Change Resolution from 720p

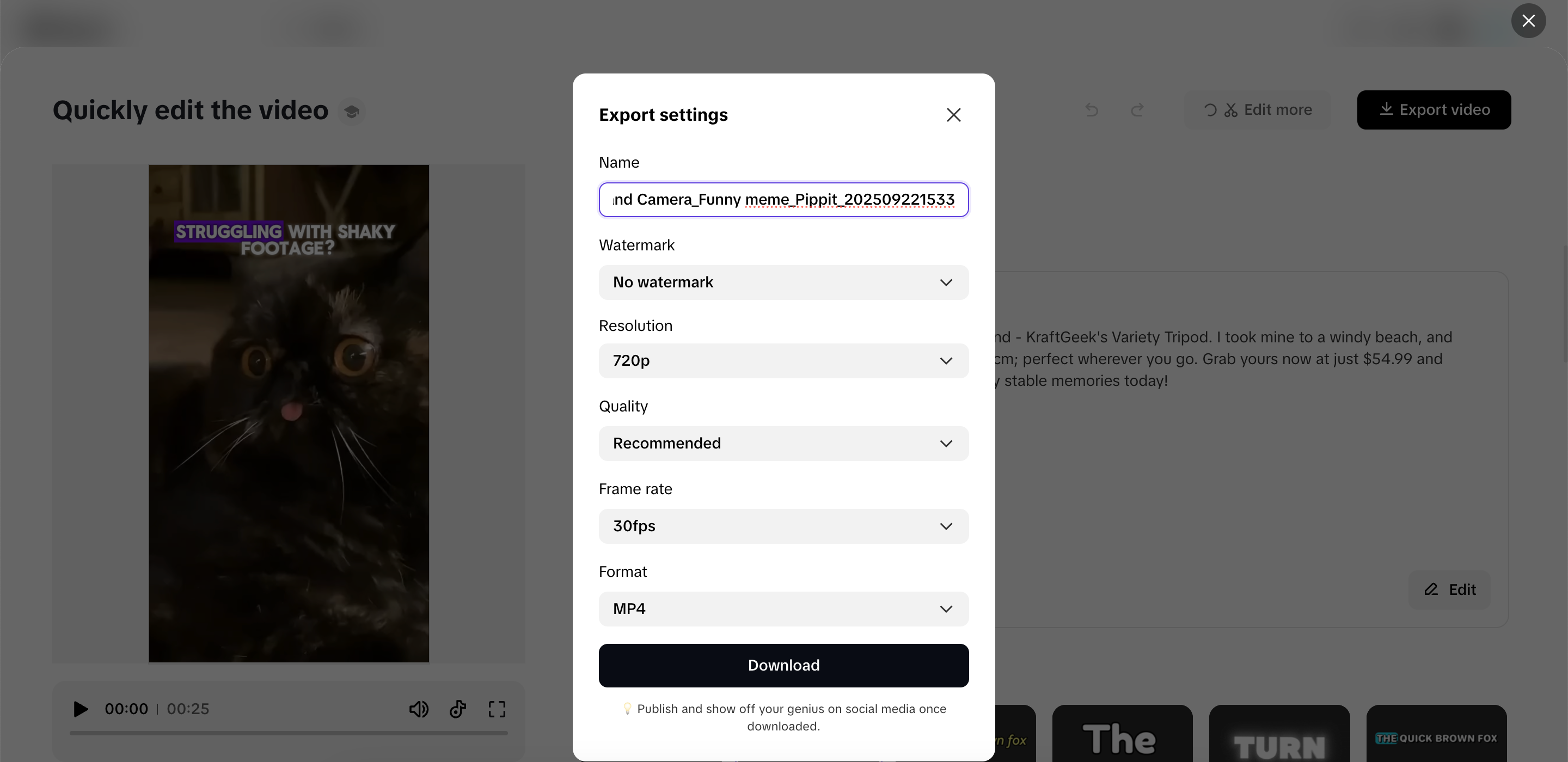tap(783, 360)
